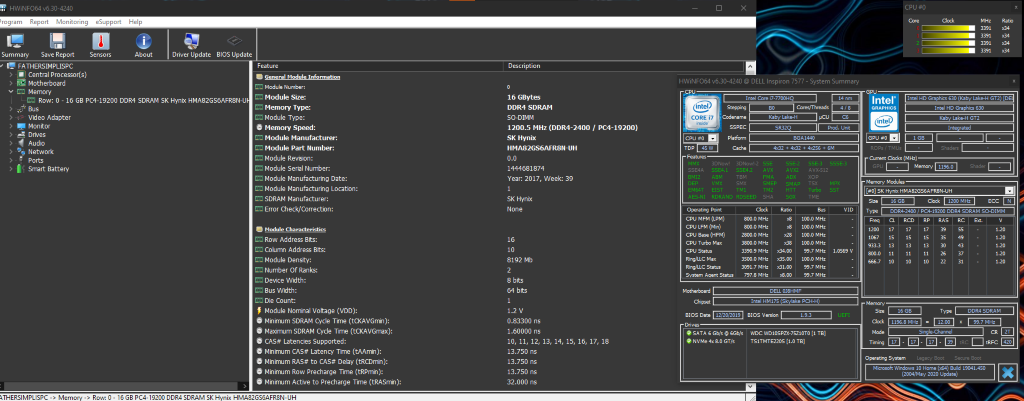Viewport: 1024px width, 401px height.
Task: Click the Feature column header
Action: pyautogui.click(x=379, y=66)
